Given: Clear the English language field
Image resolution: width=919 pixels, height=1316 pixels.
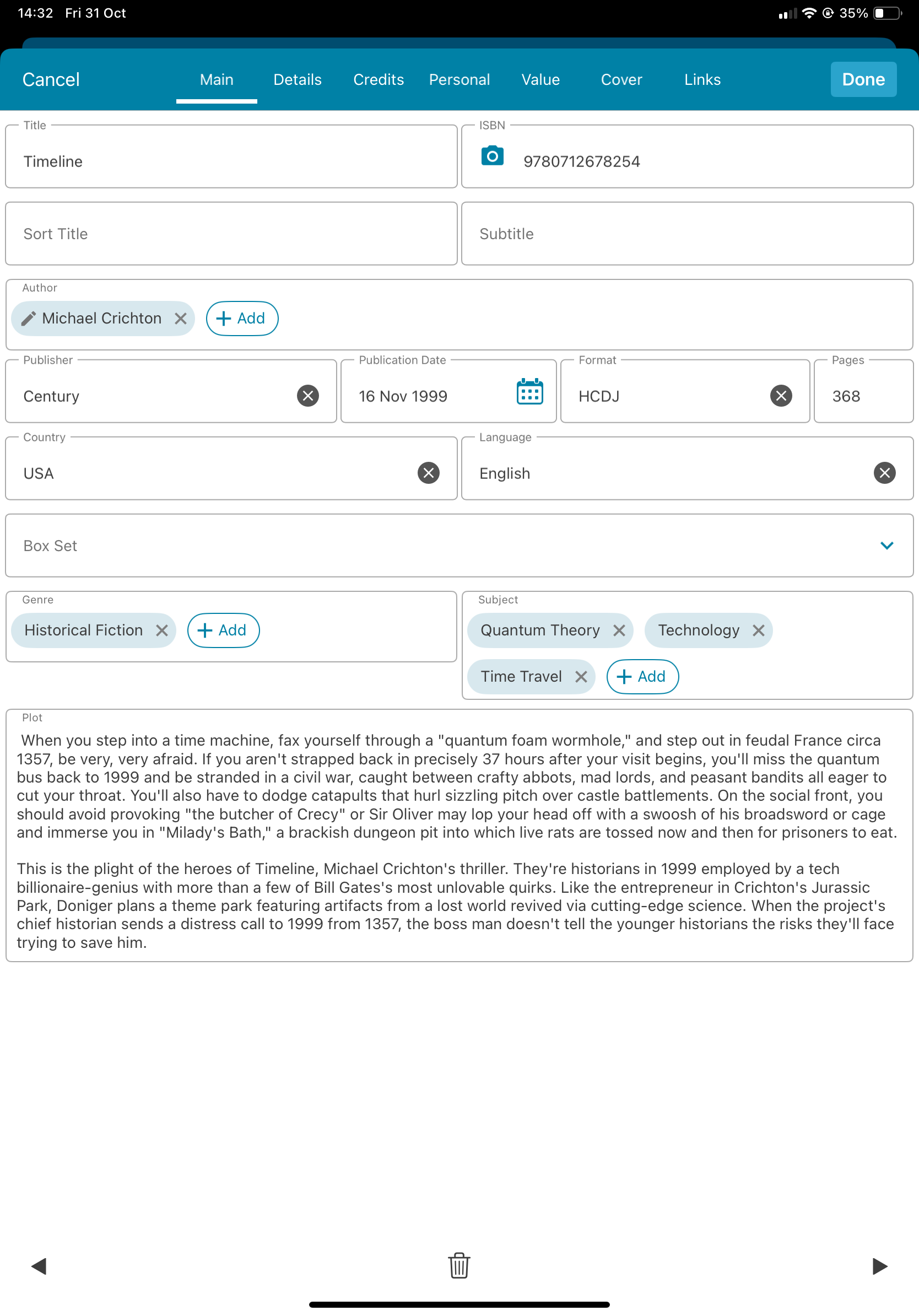Looking at the screenshot, I should pyautogui.click(x=884, y=473).
